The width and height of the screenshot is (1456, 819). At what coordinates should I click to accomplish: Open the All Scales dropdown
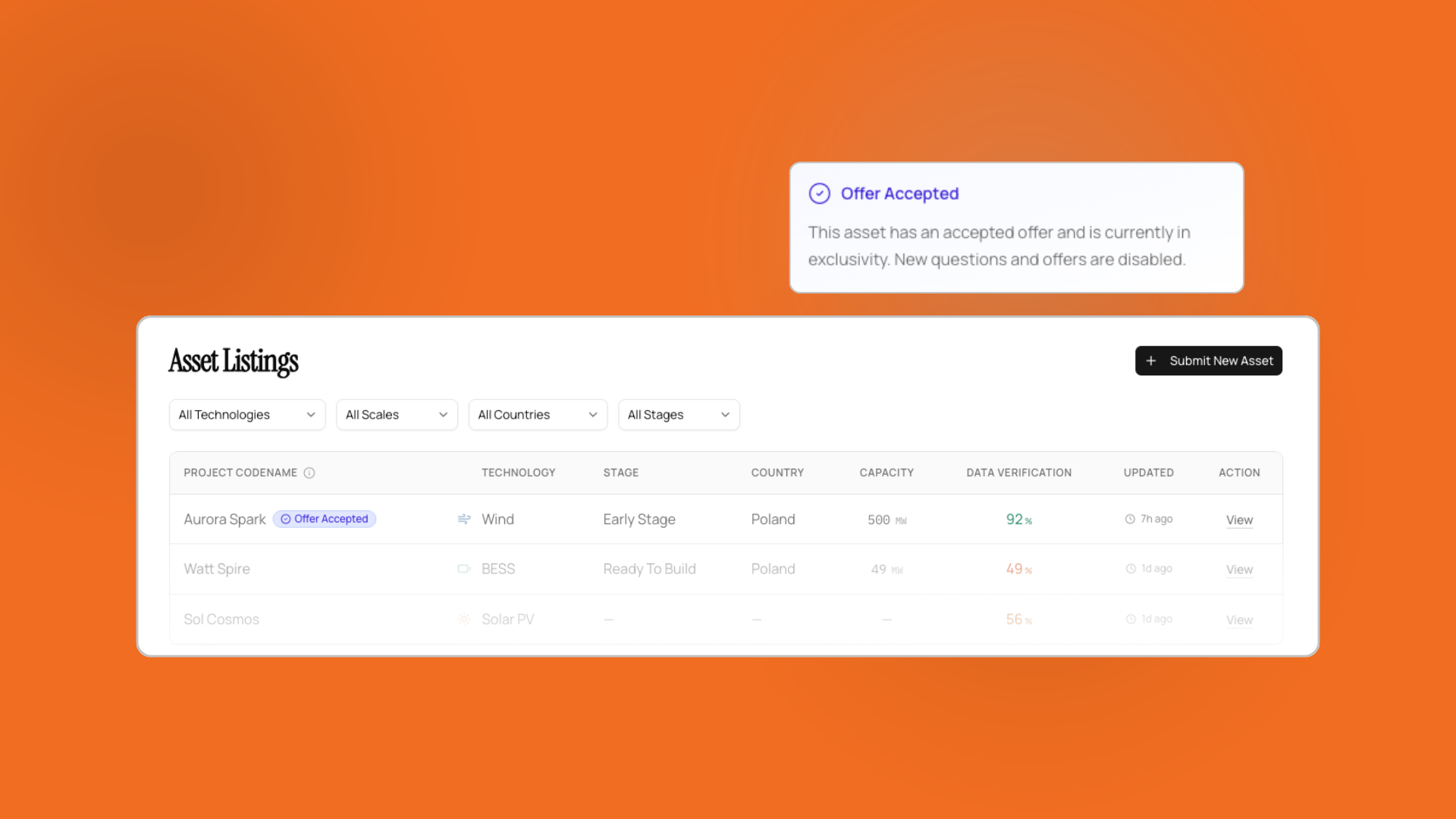click(x=397, y=414)
